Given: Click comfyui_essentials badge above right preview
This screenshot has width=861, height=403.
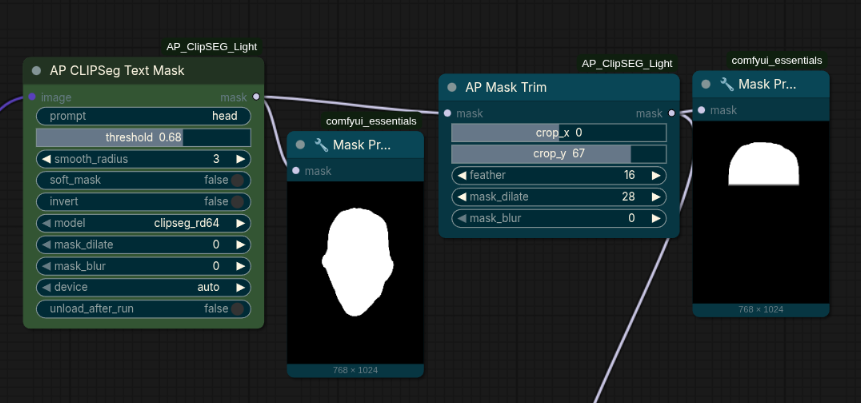Looking at the screenshot, I should (x=776, y=60).
